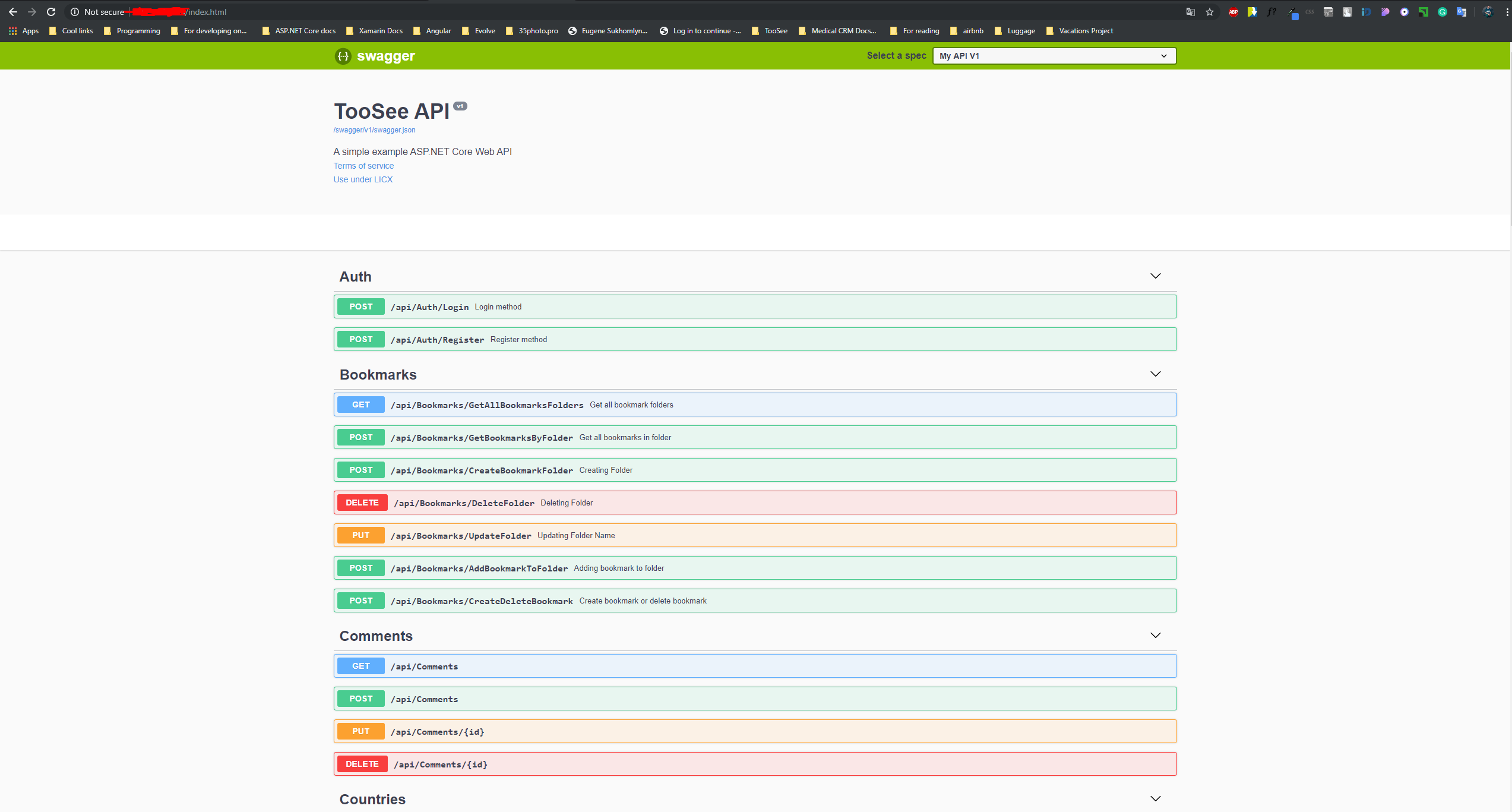This screenshot has height=812, width=1512.
Task: Open the Terms of service link
Action: [363, 166]
